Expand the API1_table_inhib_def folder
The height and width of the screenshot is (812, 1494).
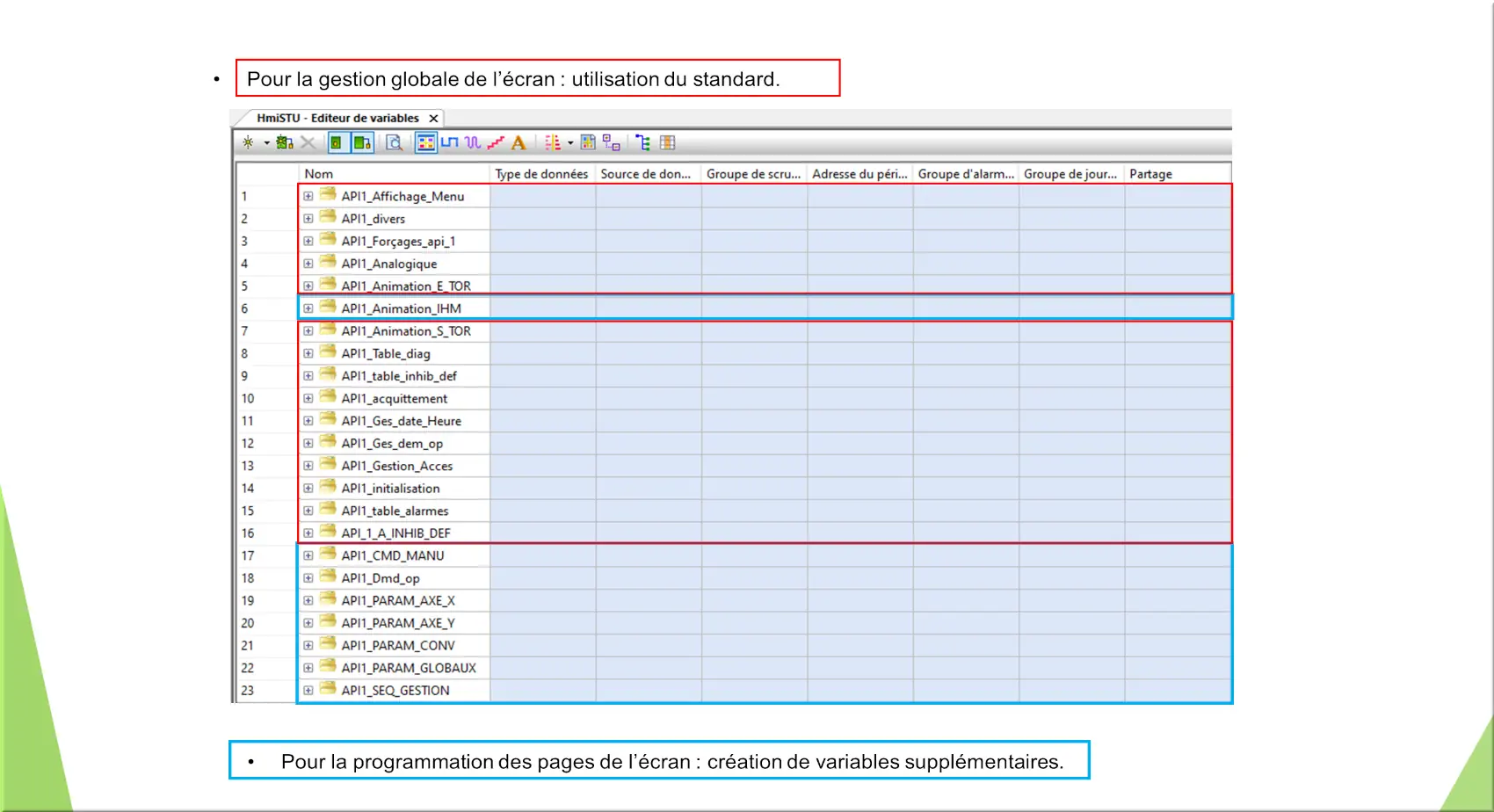tap(308, 376)
